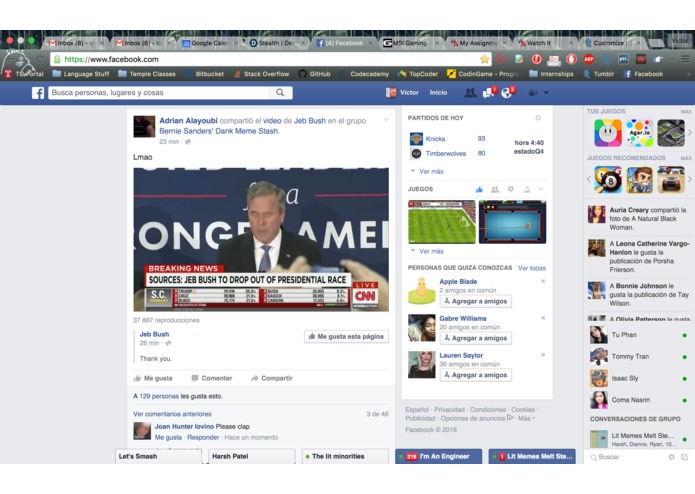This screenshot has width=695, height=494.
Task: Expand Ver más under Partidos de Hoy
Action: [x=427, y=171]
